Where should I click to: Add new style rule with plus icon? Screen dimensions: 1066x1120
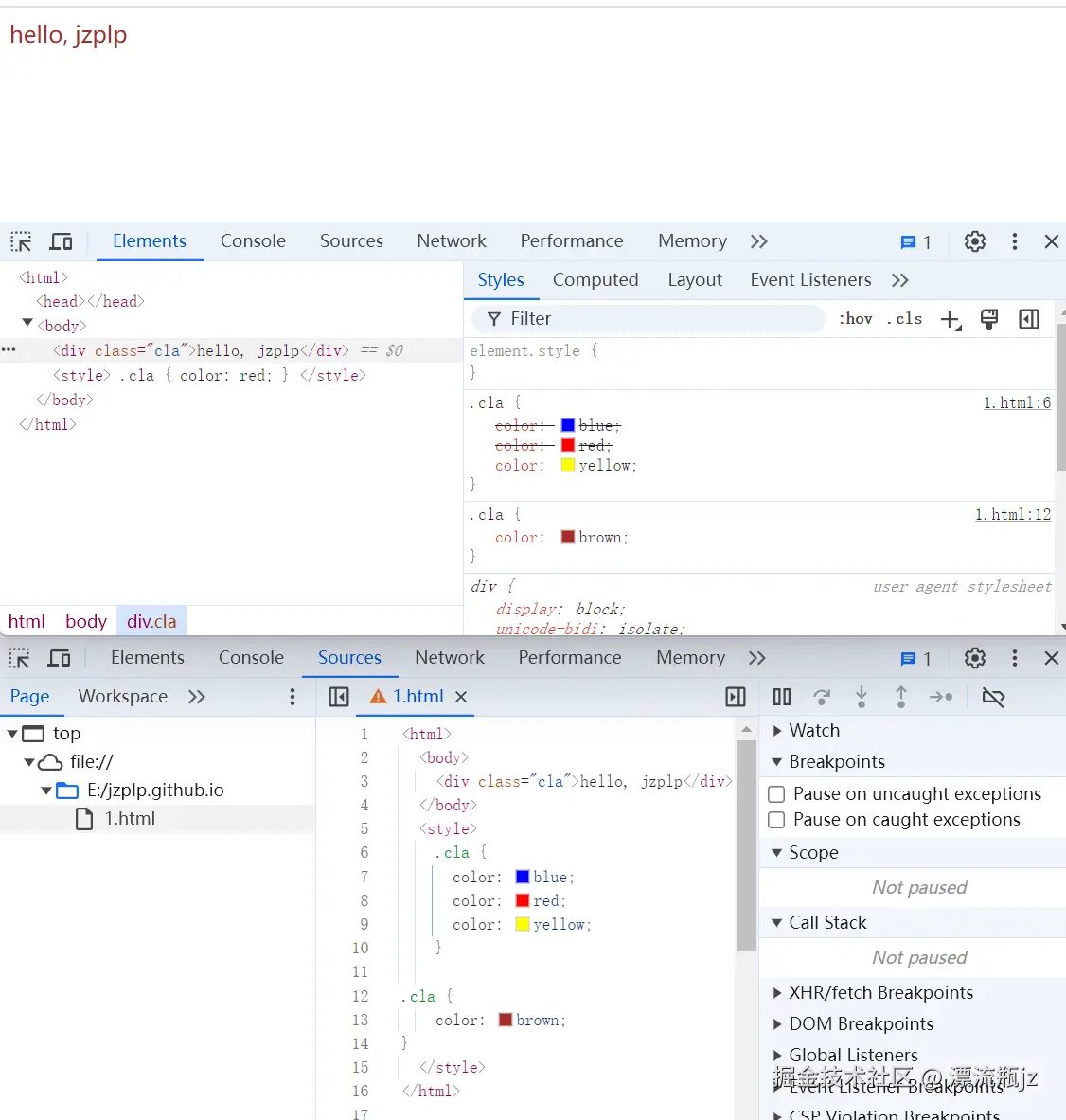point(951,319)
